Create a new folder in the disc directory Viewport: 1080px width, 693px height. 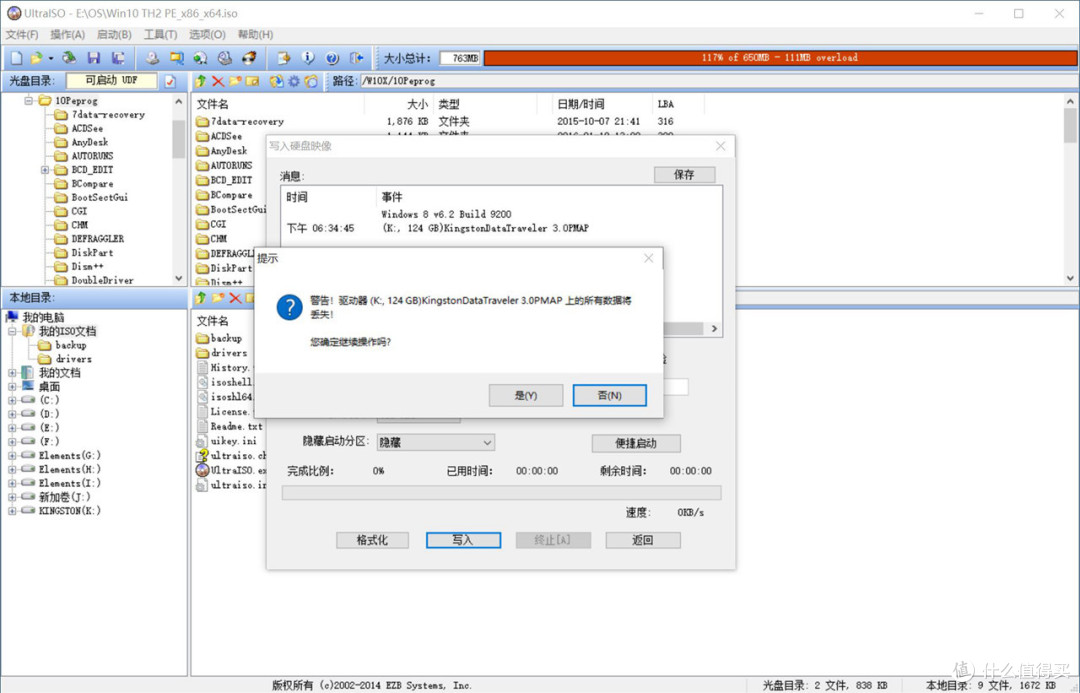coord(233,82)
